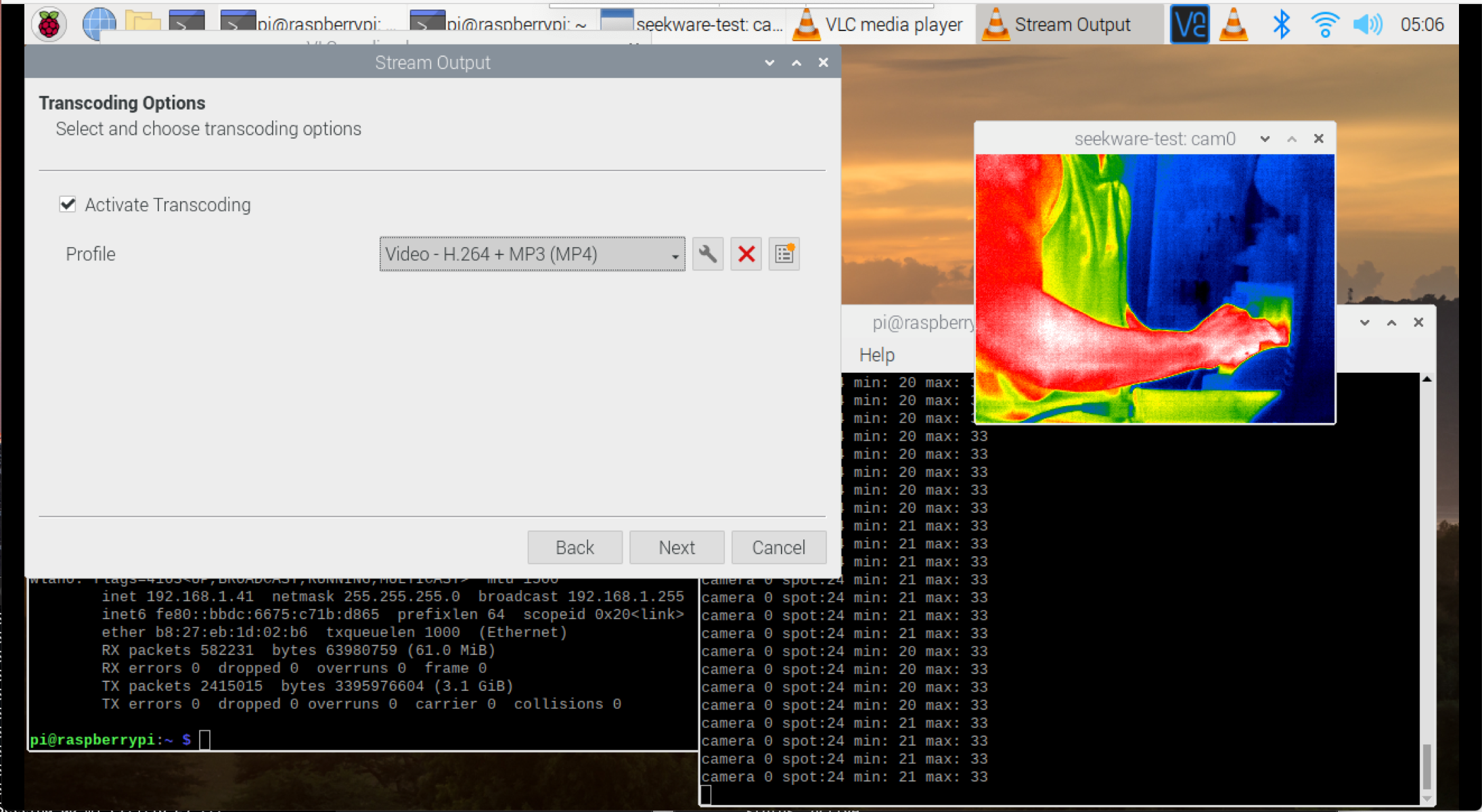Switch to the 'pi@raspberrypi: ~' taskbar entry
1482x812 pixels.
501,24
